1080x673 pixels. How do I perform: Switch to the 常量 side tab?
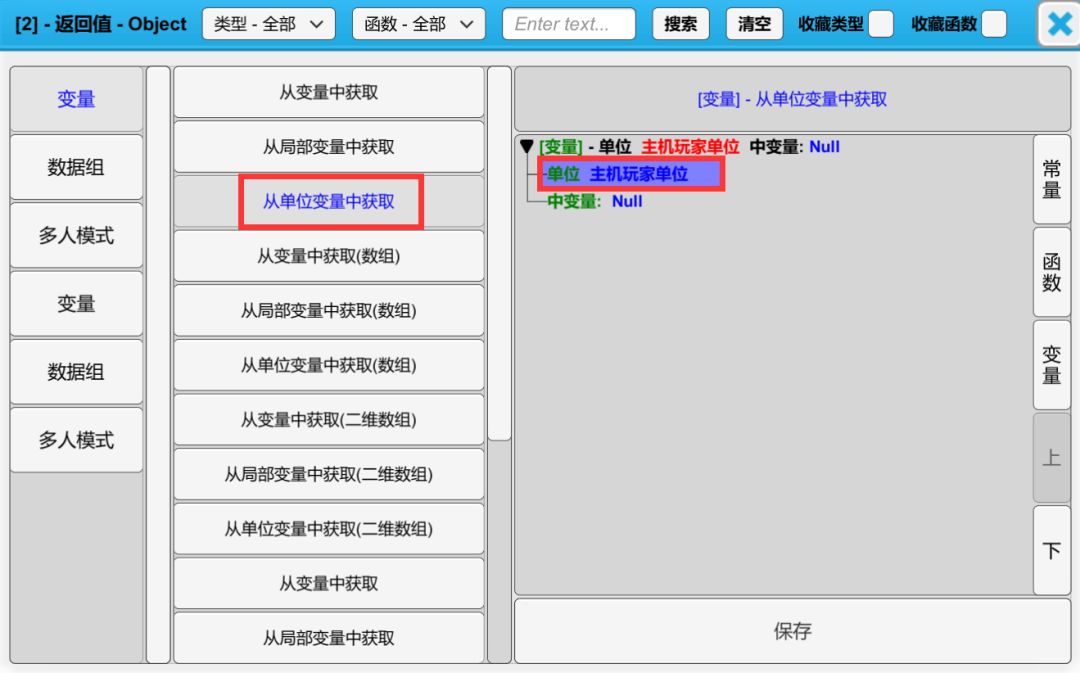pyautogui.click(x=1051, y=180)
